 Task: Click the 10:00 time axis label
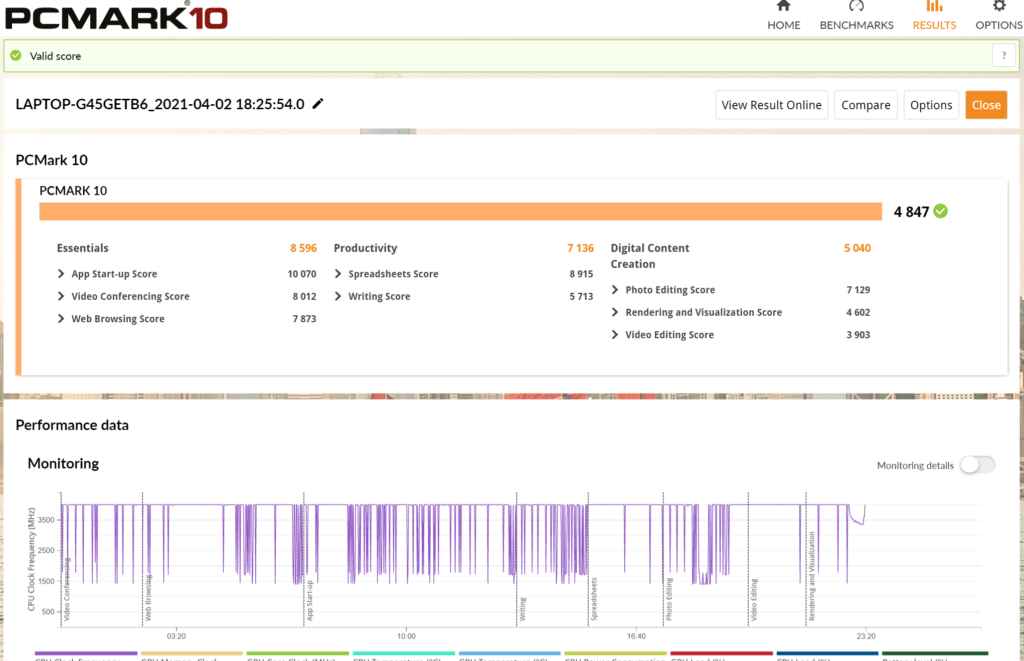click(x=406, y=636)
